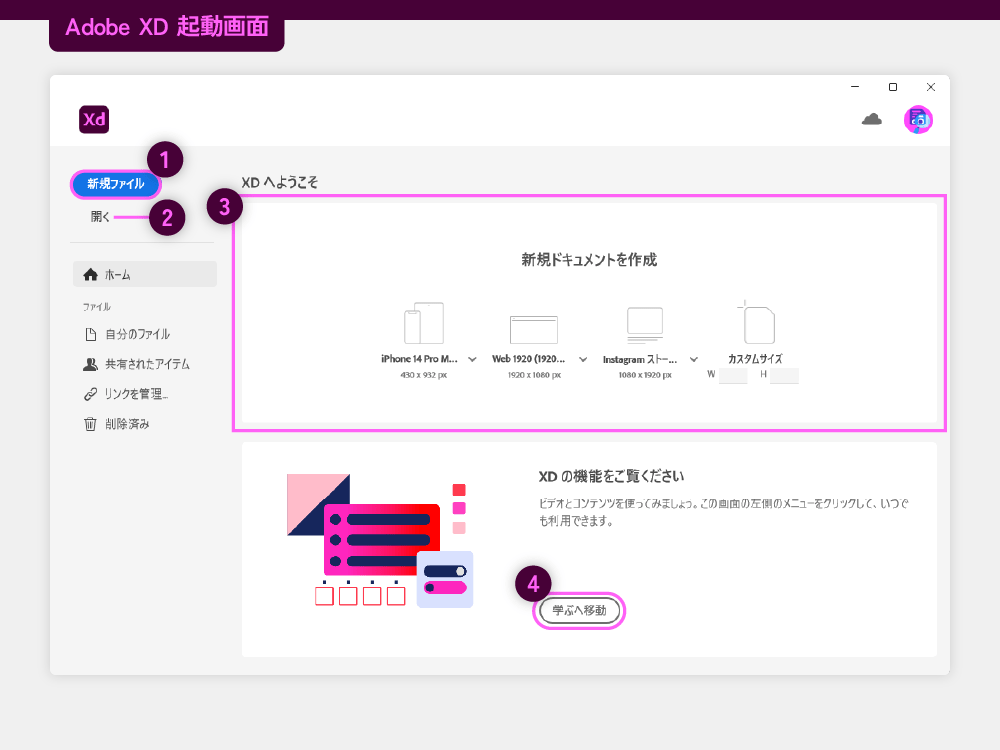Open the user profile avatar
1000x750 pixels.
(x=918, y=119)
